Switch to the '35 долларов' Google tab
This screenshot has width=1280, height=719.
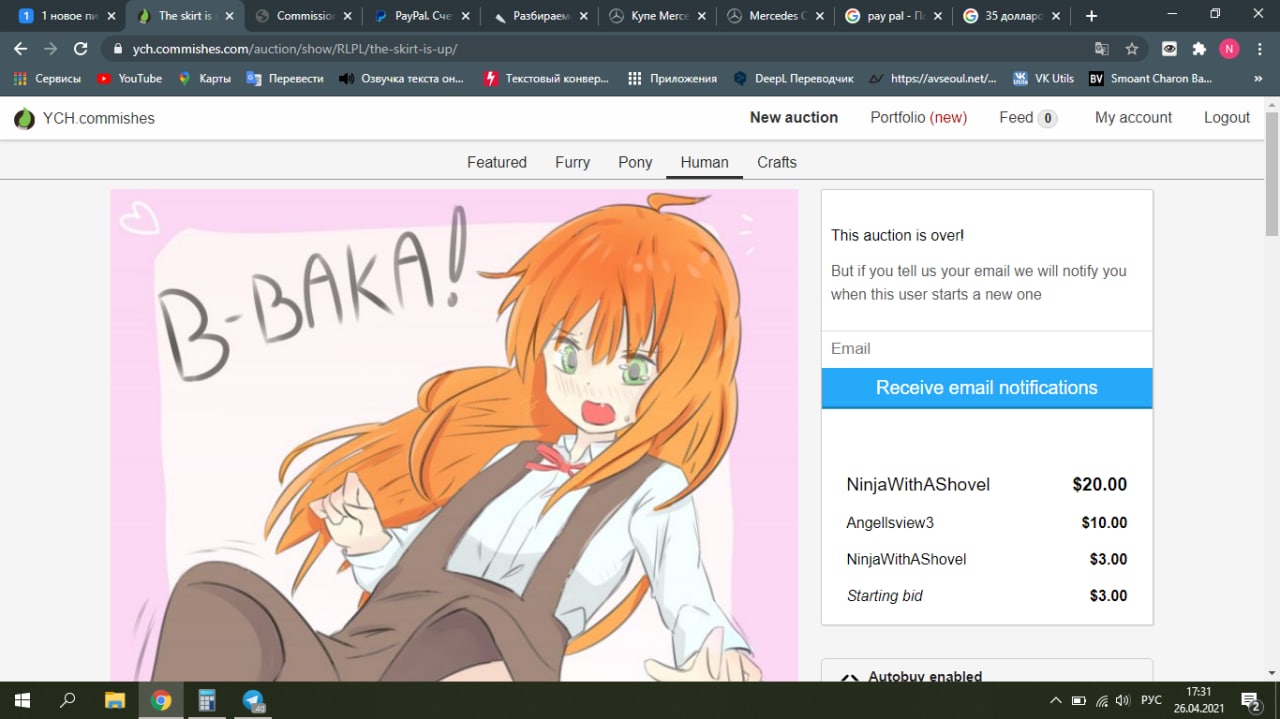pyautogui.click(x=1011, y=16)
